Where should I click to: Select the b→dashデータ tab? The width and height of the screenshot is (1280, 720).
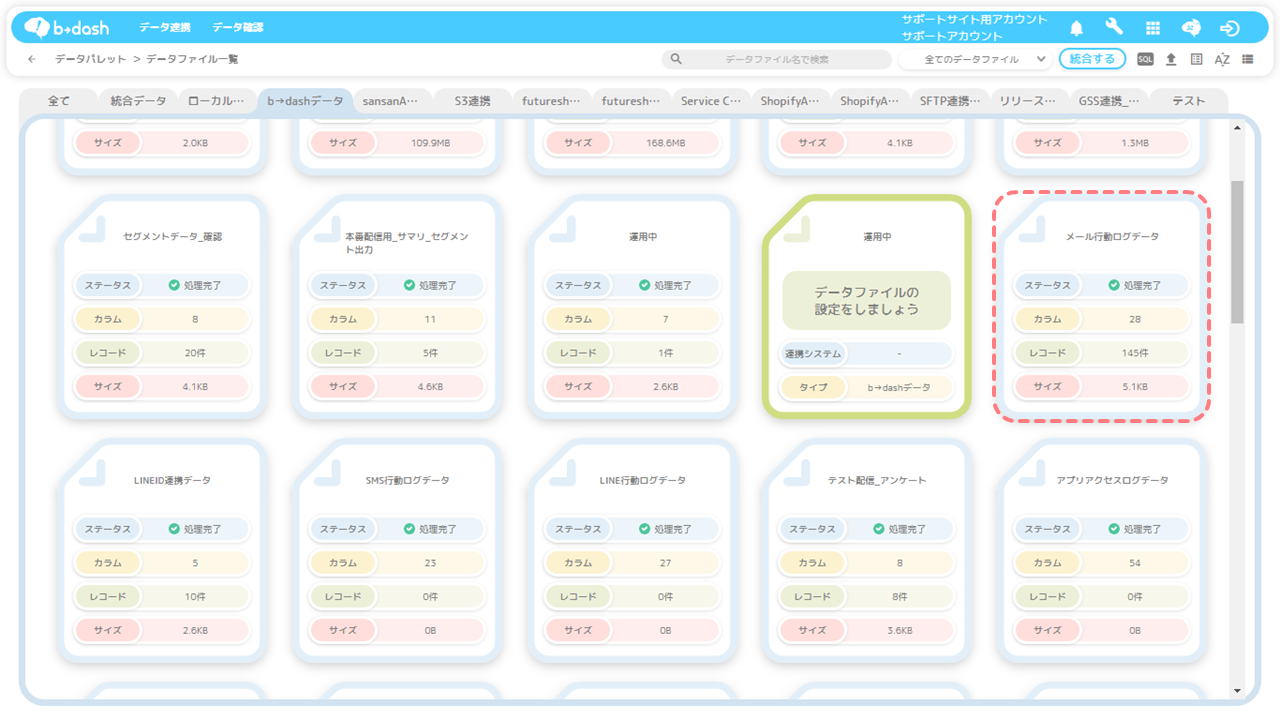(x=305, y=101)
